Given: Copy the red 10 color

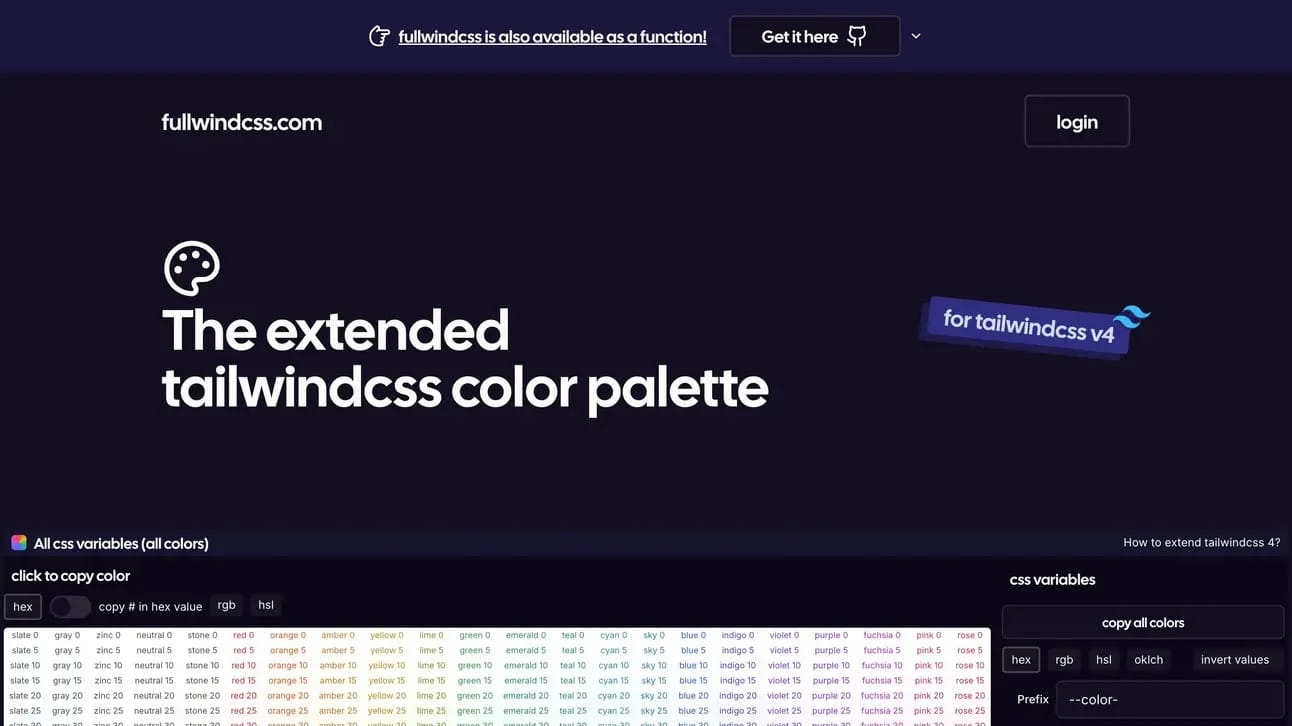Looking at the screenshot, I should tap(244, 665).
